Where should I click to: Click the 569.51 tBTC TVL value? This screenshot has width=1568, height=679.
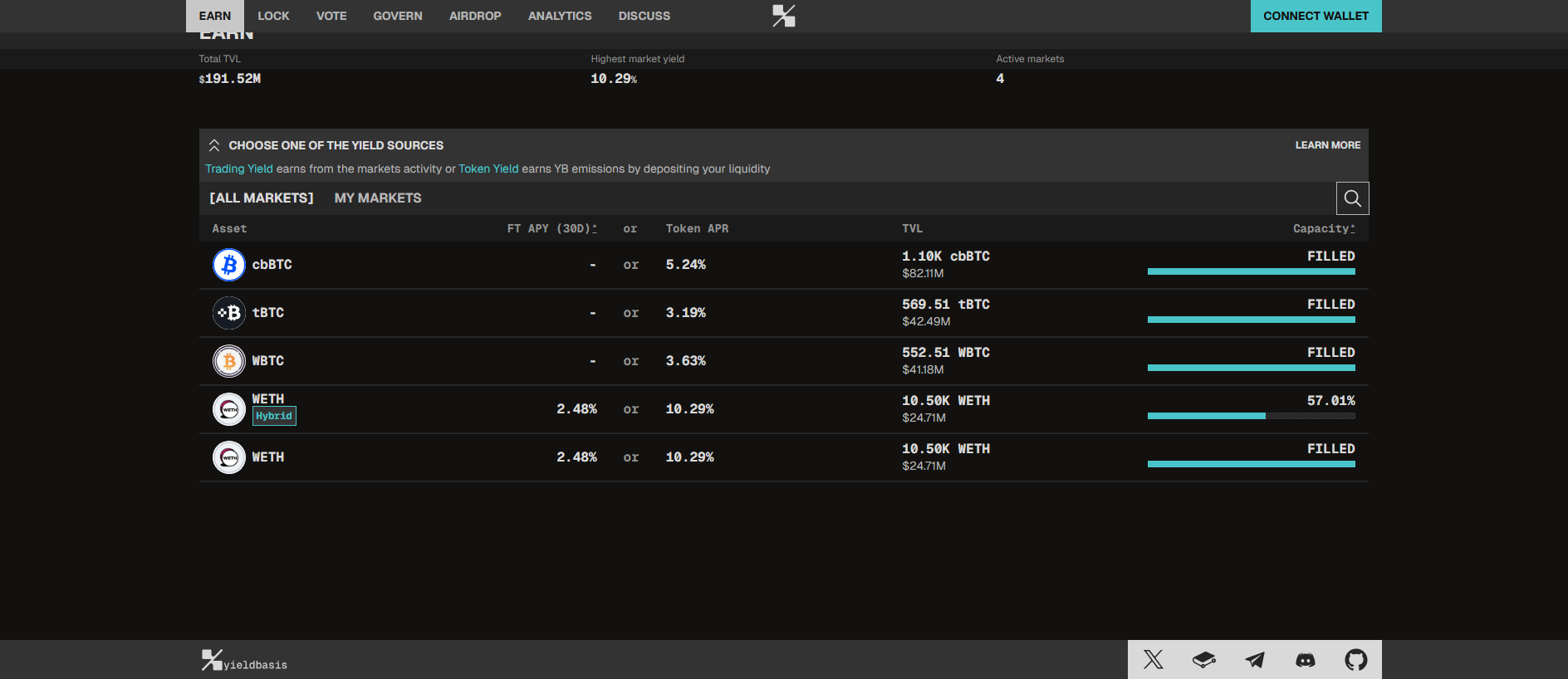946,305
